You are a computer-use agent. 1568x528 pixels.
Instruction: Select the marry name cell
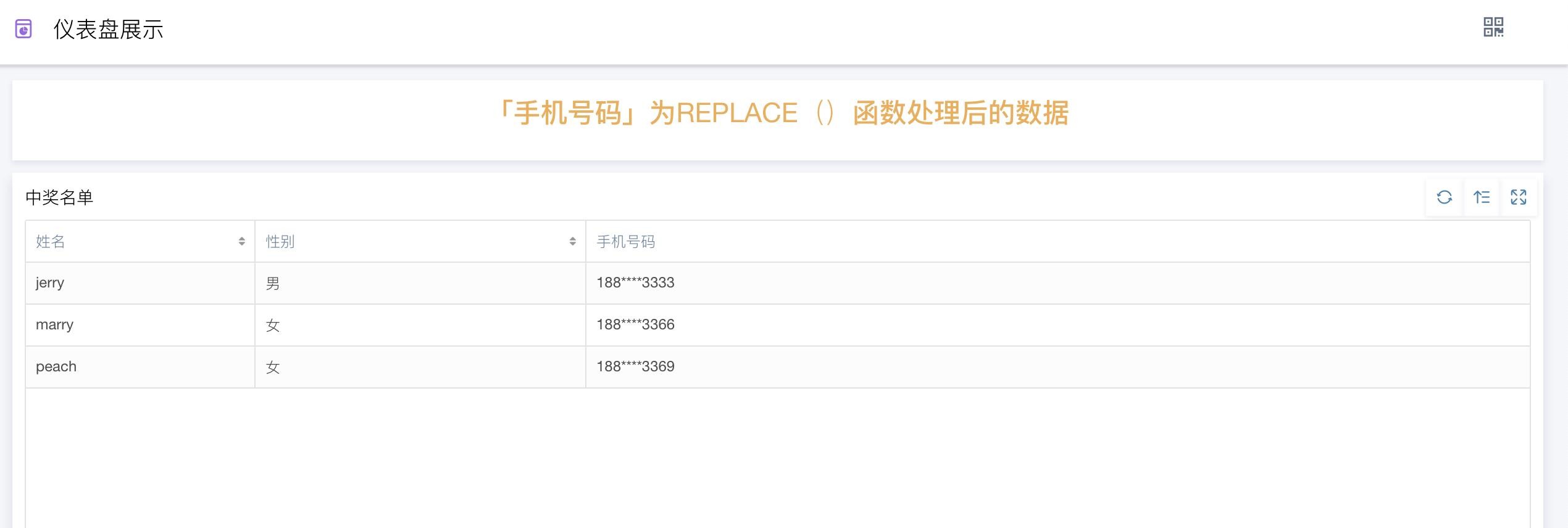[x=54, y=325]
